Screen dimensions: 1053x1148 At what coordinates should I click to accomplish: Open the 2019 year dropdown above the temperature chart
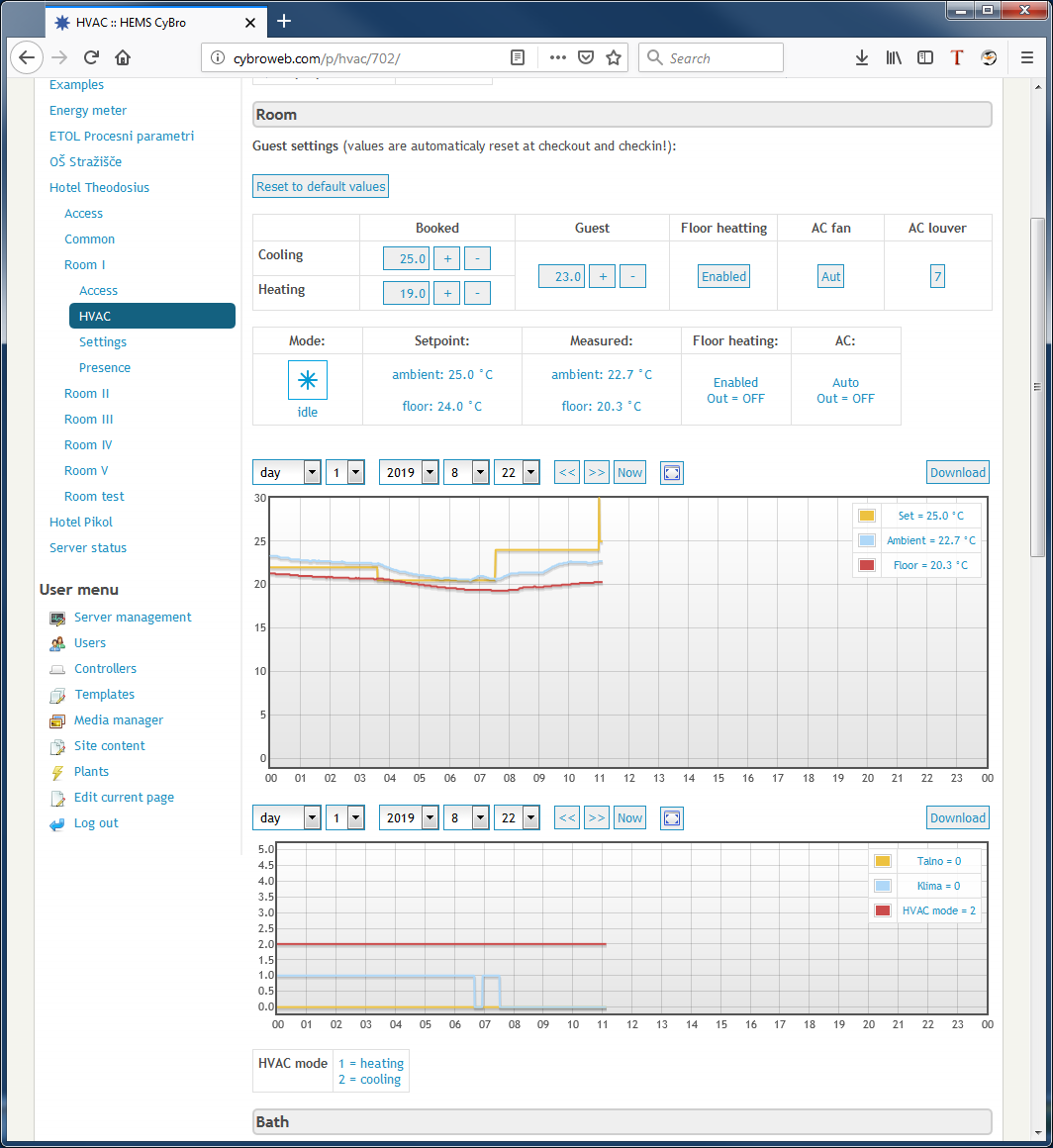tap(409, 473)
